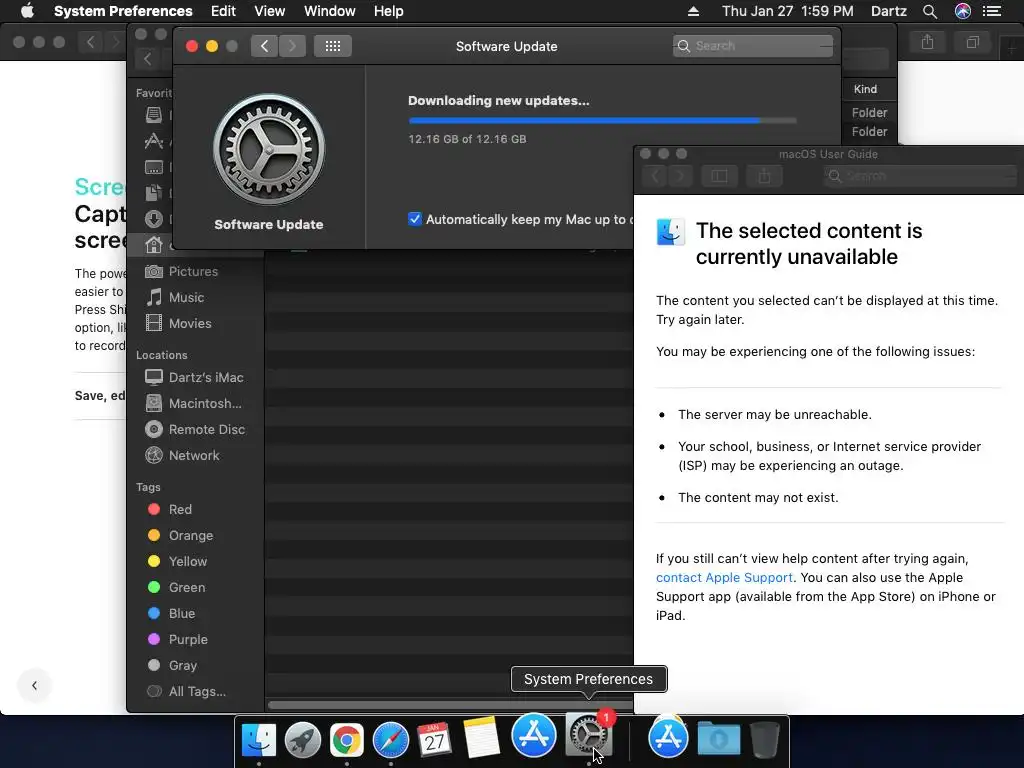The width and height of the screenshot is (1024, 768).
Task: Open the Help menu
Action: pos(389,11)
